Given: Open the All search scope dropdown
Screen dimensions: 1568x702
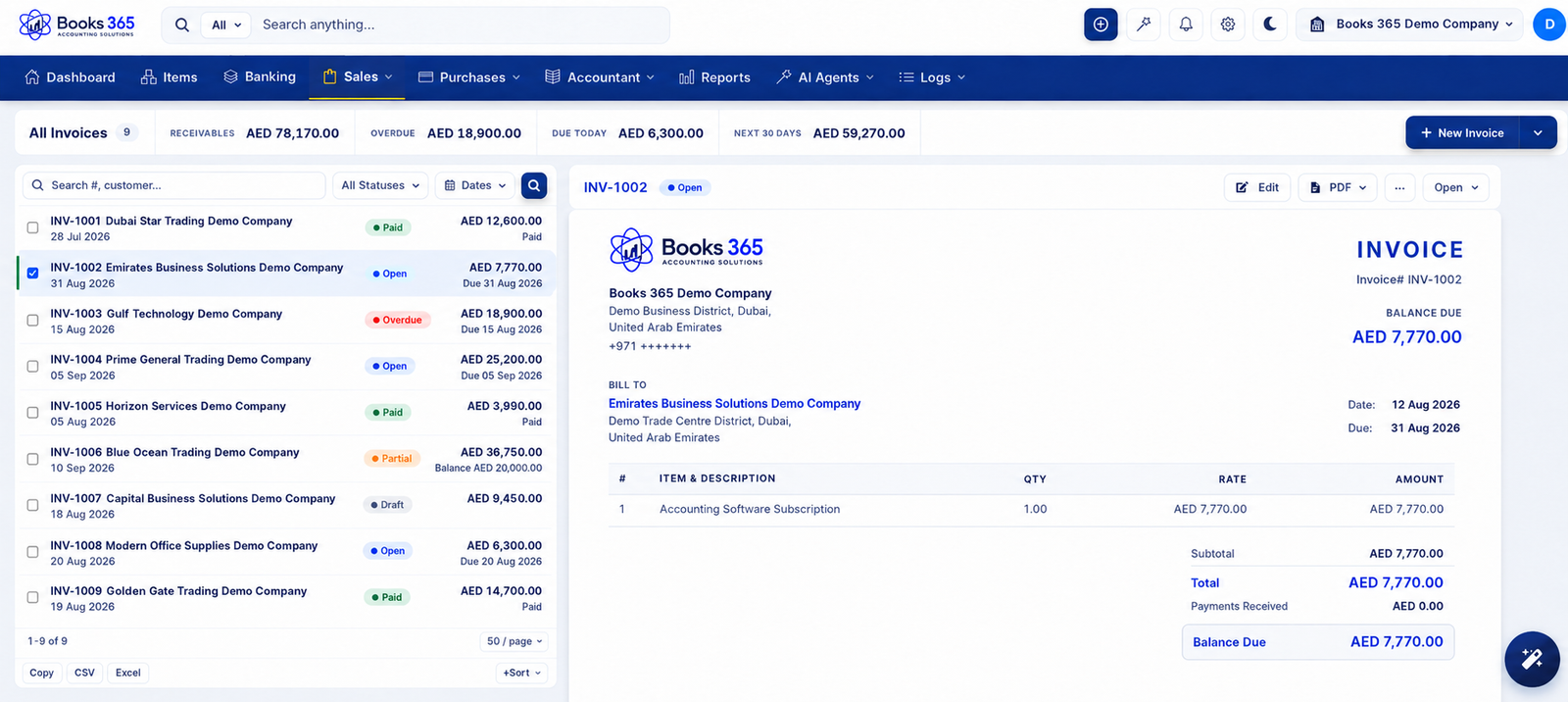Looking at the screenshot, I should point(226,25).
